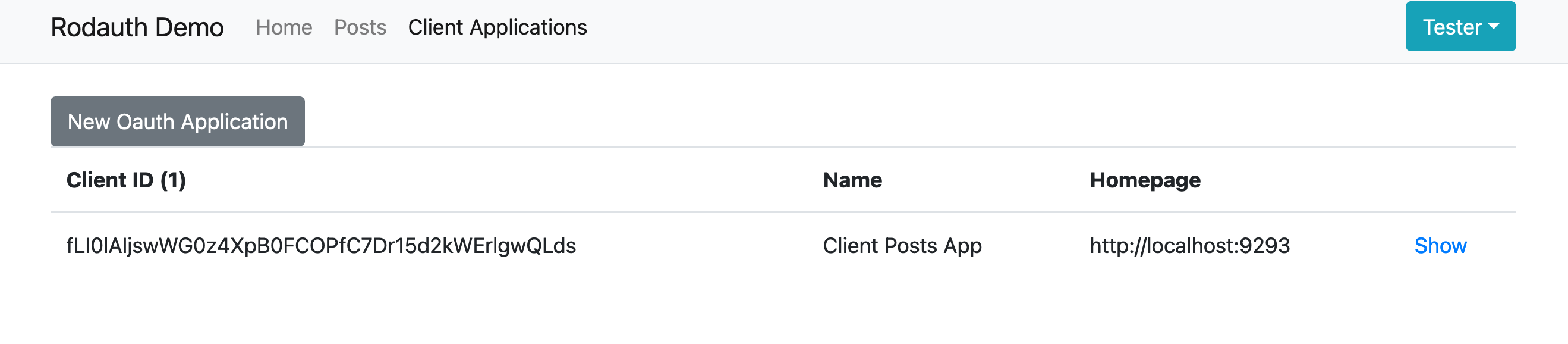Select Client Applications in the navbar
The height and width of the screenshot is (344, 1568).
coord(498,27)
